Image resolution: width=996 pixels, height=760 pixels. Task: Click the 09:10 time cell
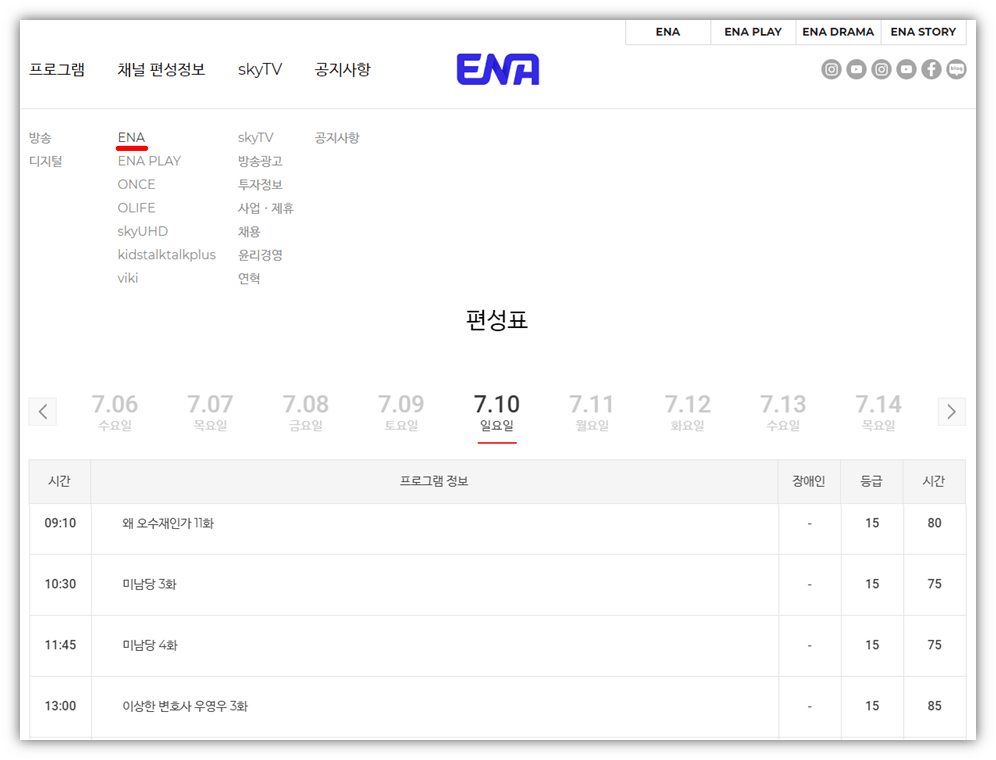pyautogui.click(x=60, y=523)
